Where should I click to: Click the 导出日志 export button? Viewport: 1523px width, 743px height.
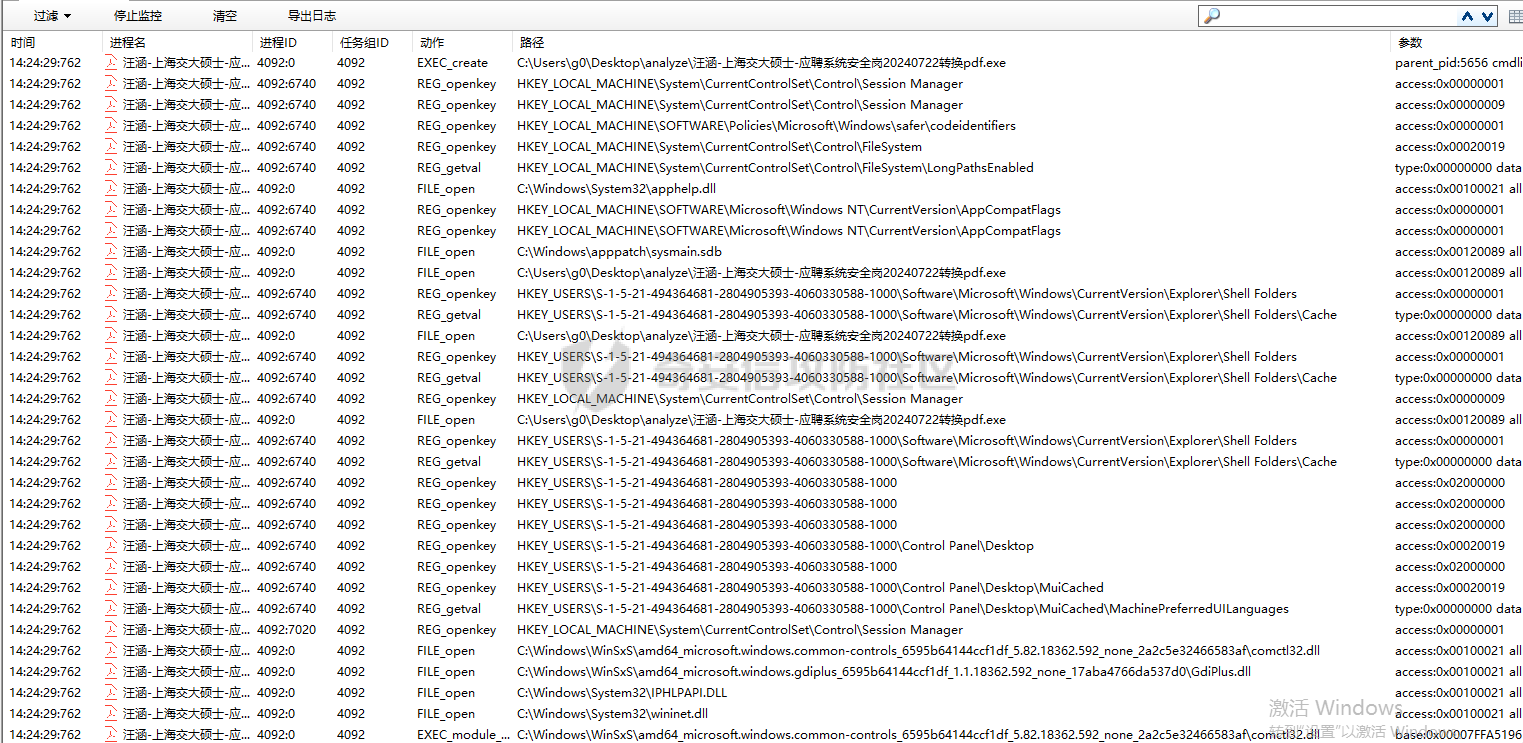click(x=312, y=16)
